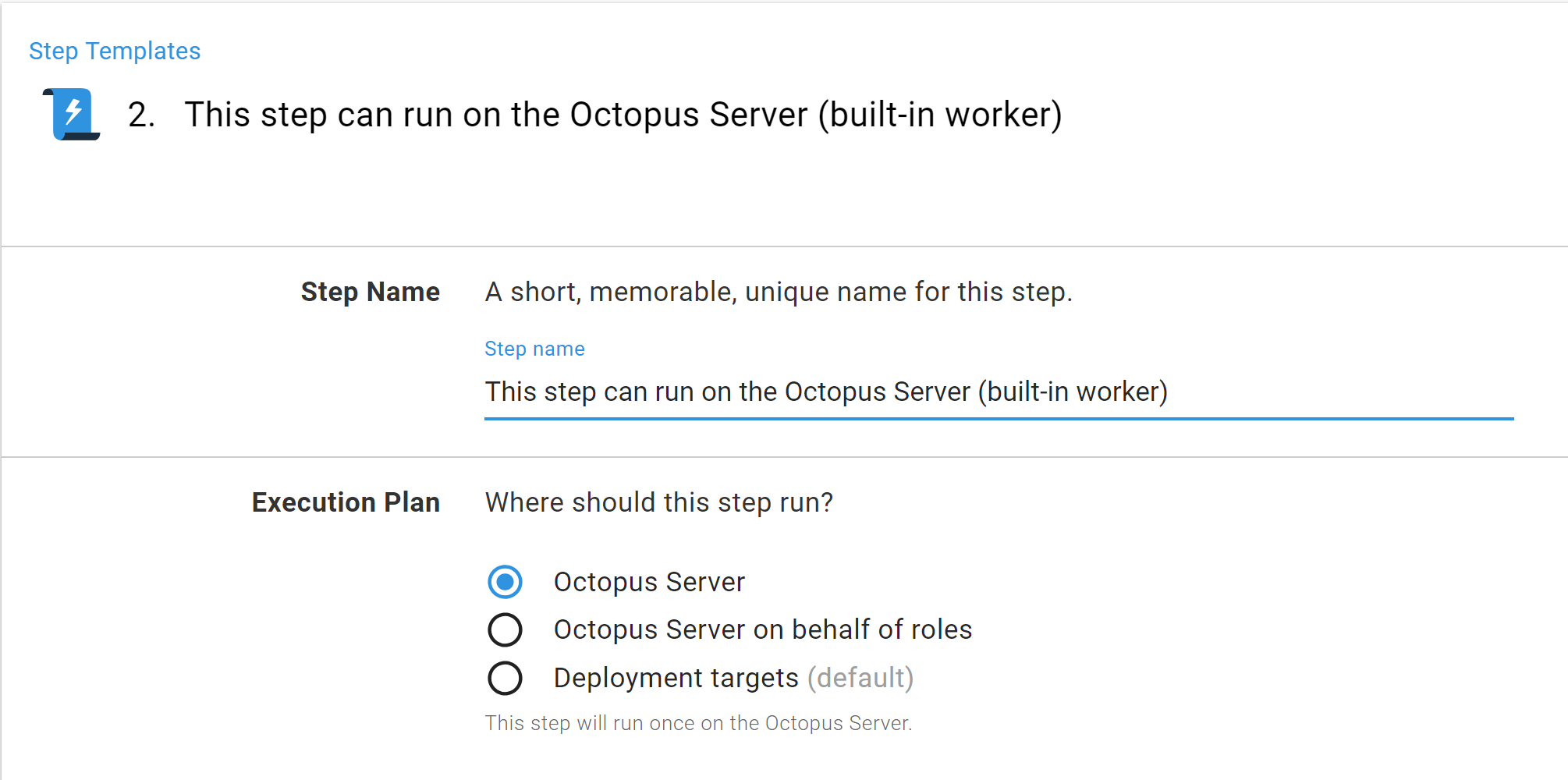
Task: Click the '(default)' text beside Deployment targets
Action: 860,678
